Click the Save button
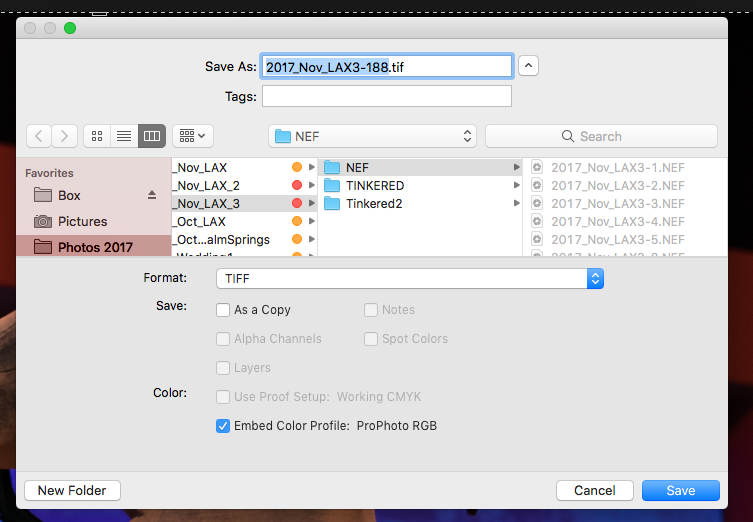 click(x=680, y=490)
